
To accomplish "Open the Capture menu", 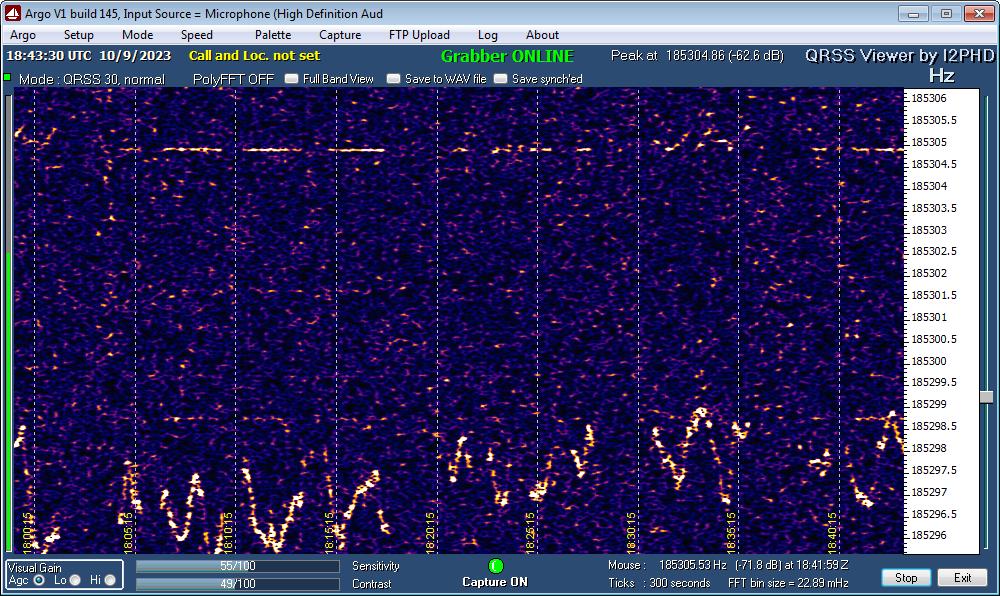I will (x=340, y=35).
